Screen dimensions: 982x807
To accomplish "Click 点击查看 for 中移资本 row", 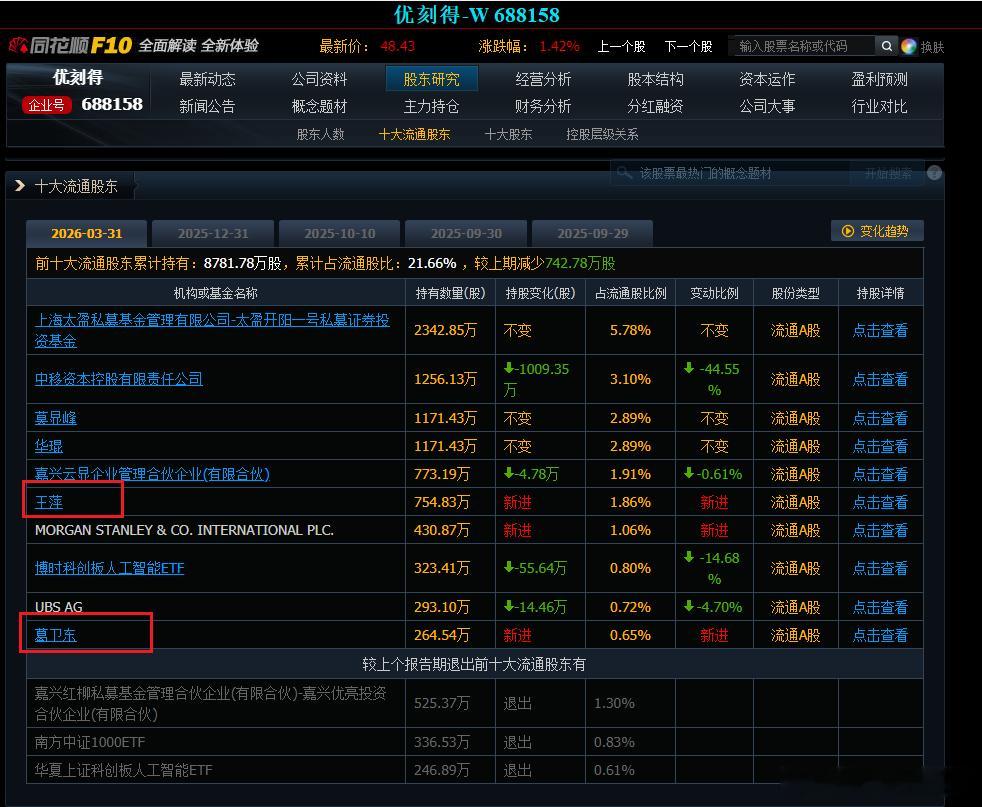I will (880, 379).
